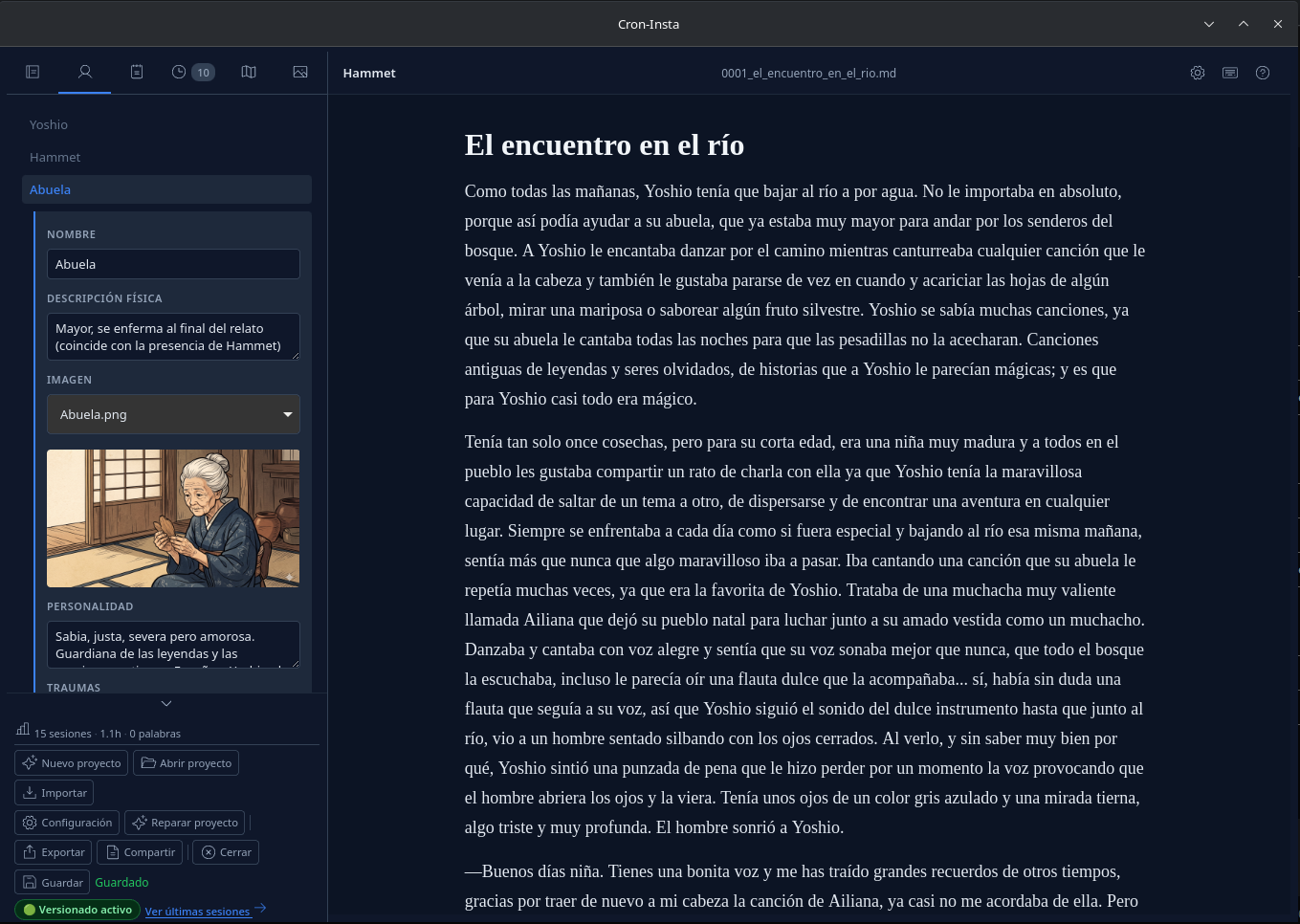Click the Guardado status text
1300x924 pixels.
tap(121, 883)
